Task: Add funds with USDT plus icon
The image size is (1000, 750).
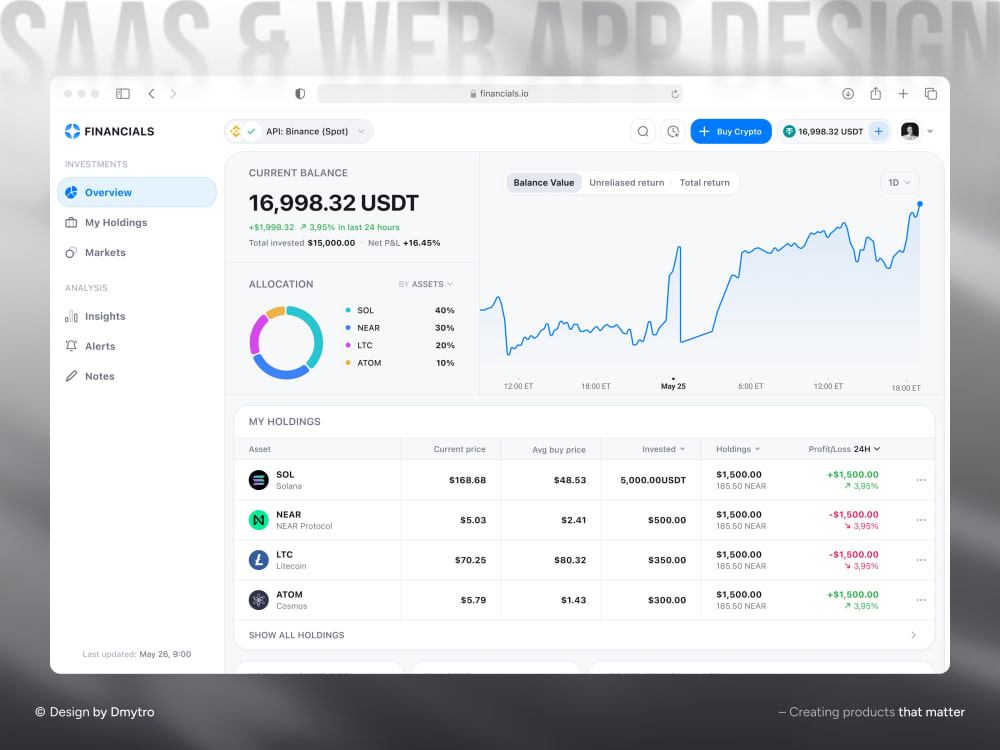Action: point(878,131)
